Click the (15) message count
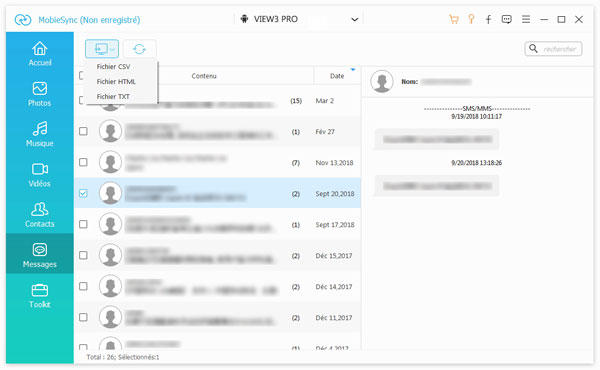The width and height of the screenshot is (600, 370). click(x=296, y=101)
